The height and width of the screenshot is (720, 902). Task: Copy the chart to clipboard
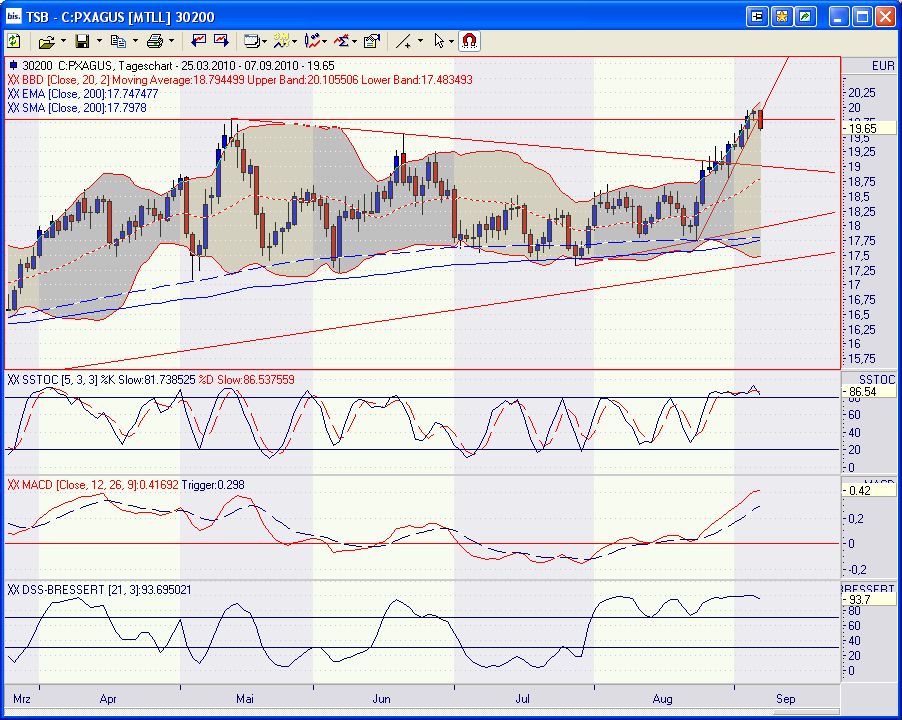pyautogui.click(x=119, y=41)
